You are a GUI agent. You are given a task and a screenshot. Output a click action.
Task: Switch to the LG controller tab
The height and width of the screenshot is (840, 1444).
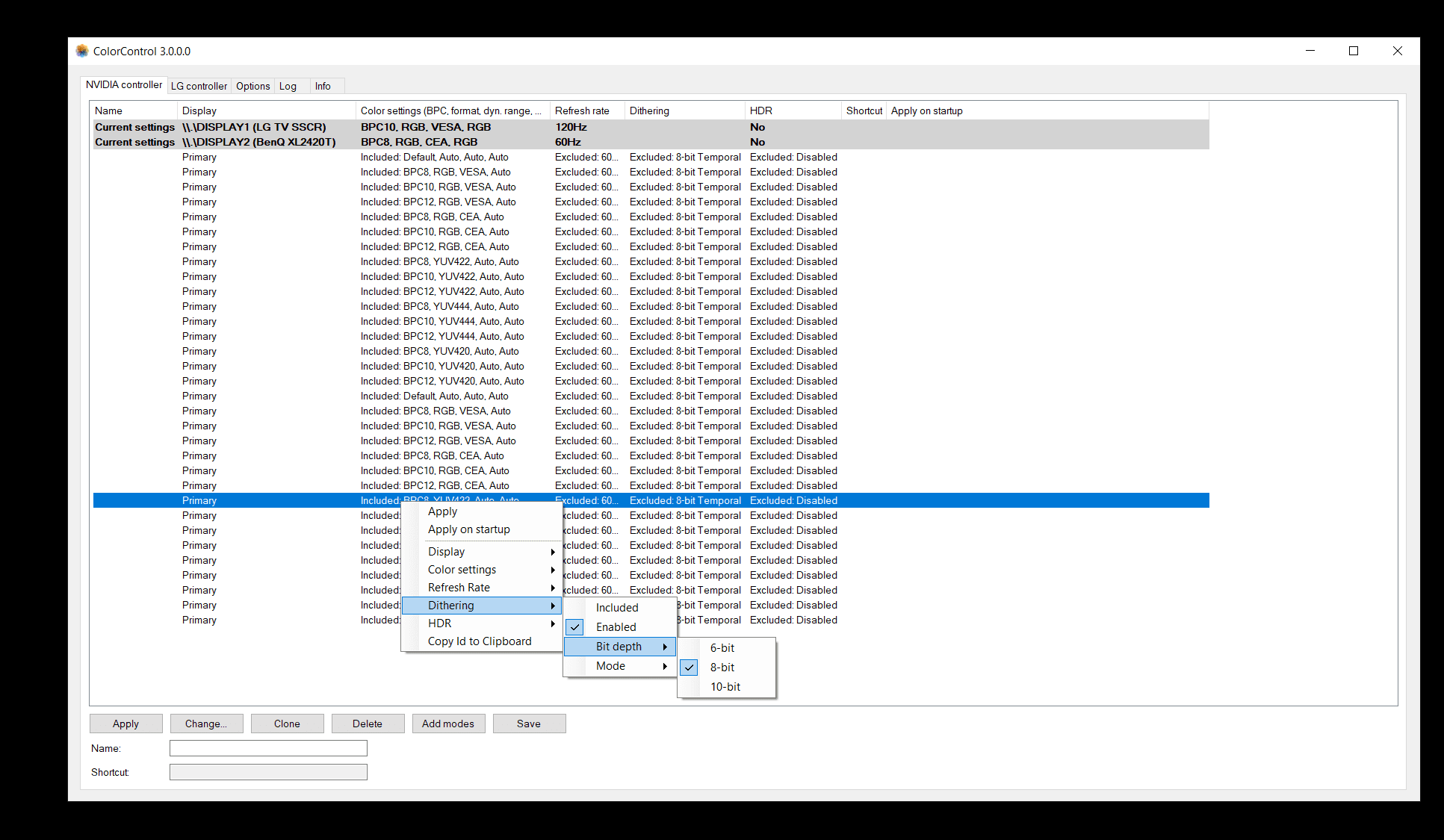click(199, 86)
